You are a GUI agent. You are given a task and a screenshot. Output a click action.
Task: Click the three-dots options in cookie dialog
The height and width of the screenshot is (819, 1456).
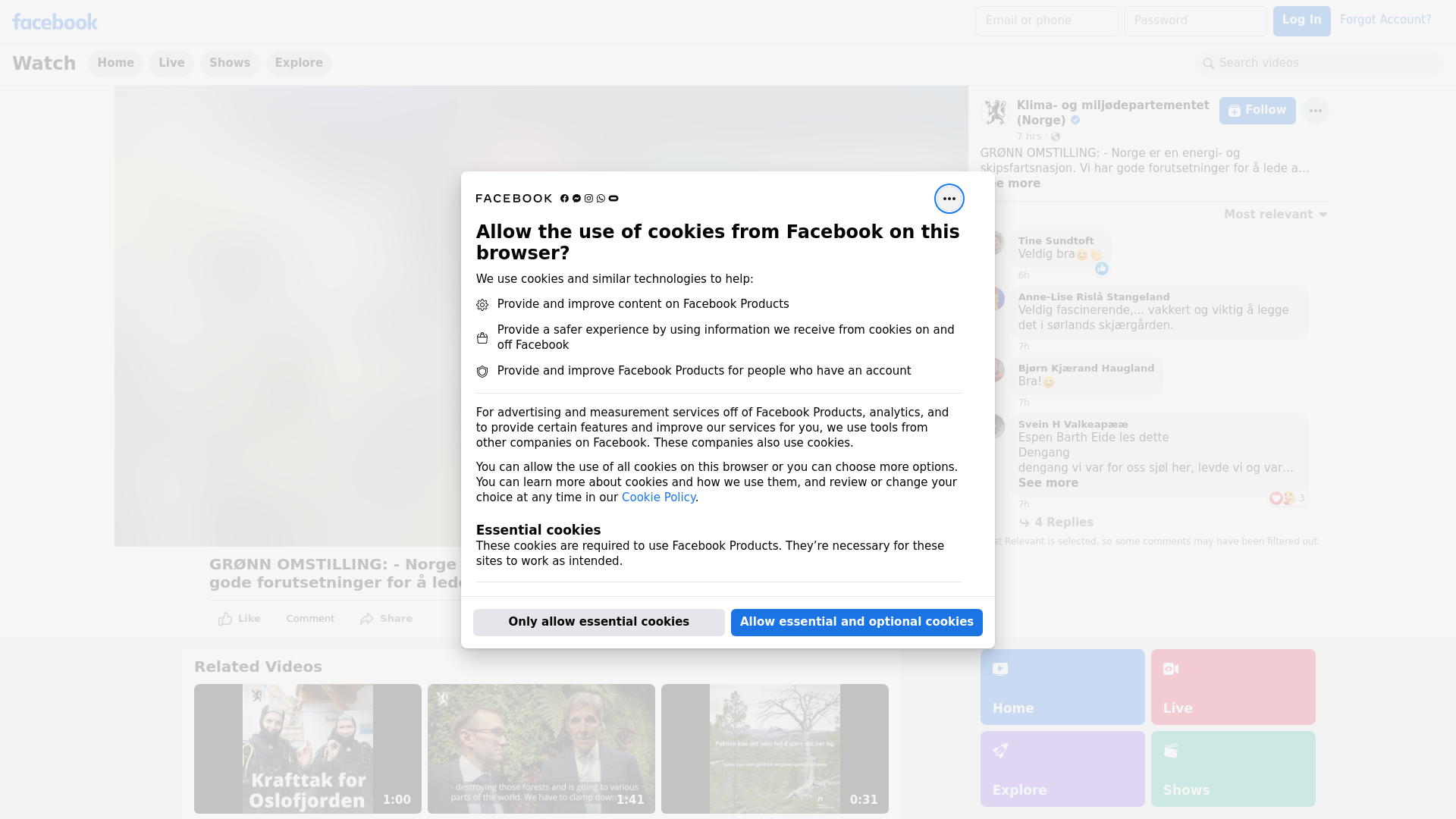click(x=949, y=199)
